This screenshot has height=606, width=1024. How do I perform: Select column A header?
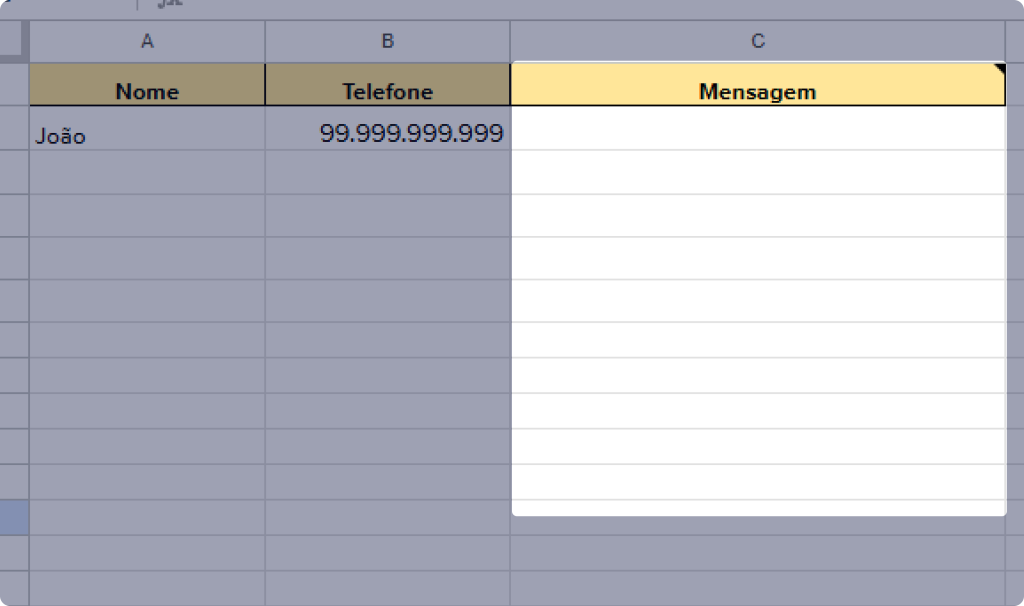pyautogui.click(x=147, y=41)
